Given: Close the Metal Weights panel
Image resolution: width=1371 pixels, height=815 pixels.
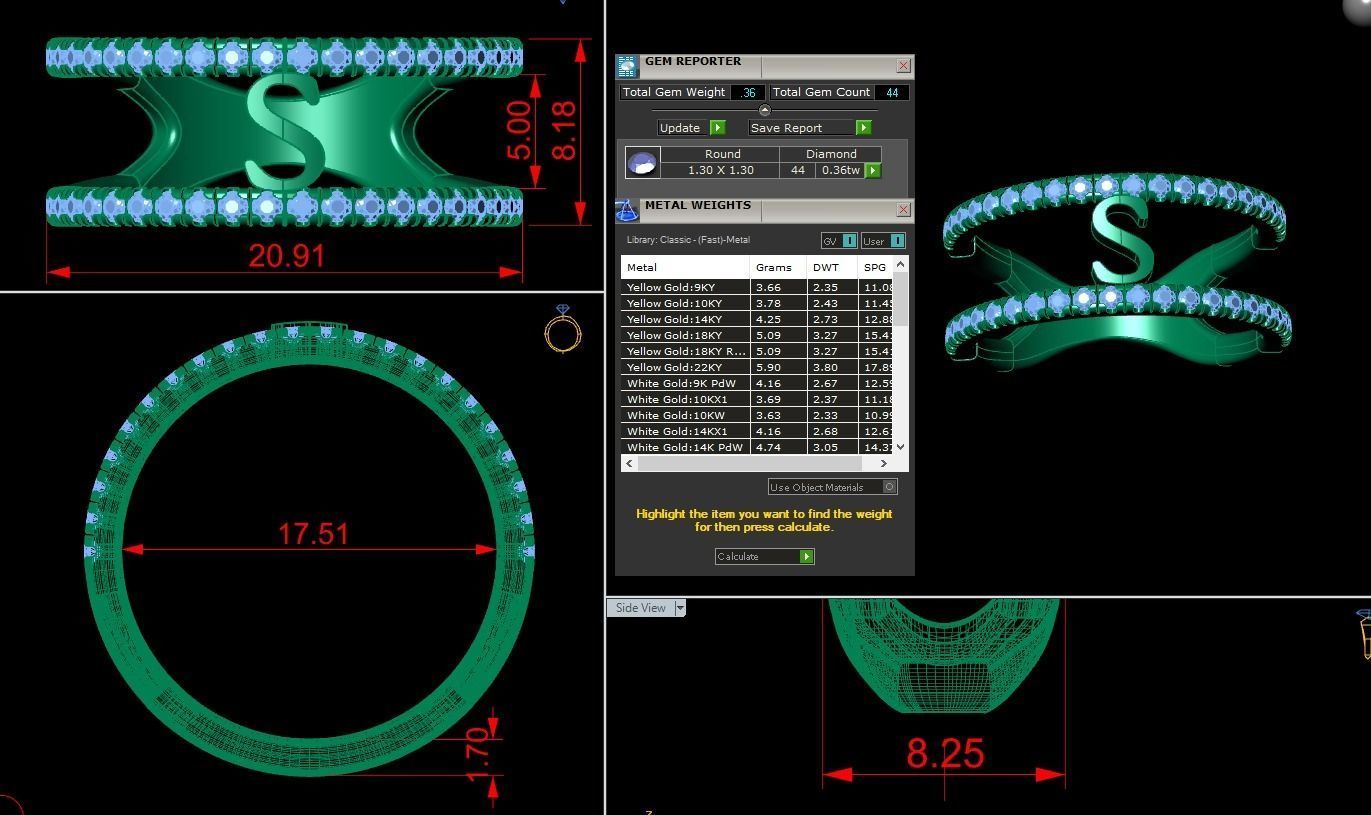Looking at the screenshot, I should (x=903, y=210).
